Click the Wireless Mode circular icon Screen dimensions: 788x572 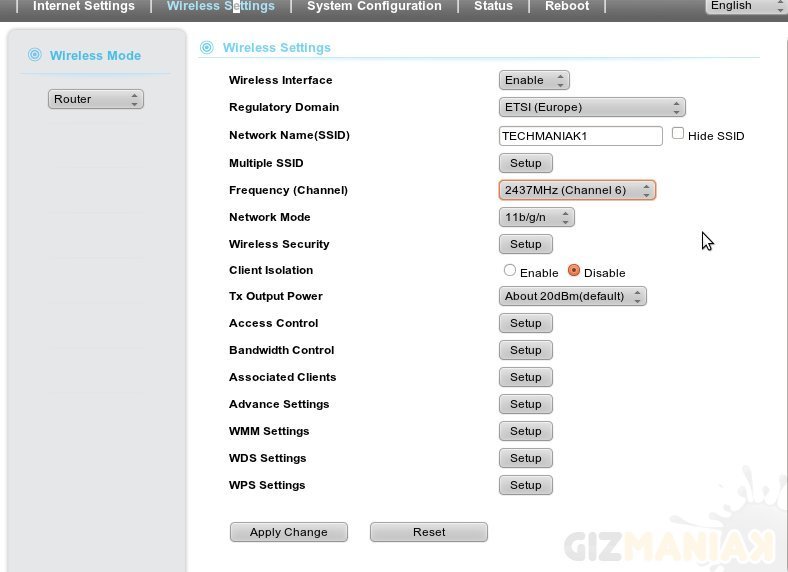pos(35,55)
